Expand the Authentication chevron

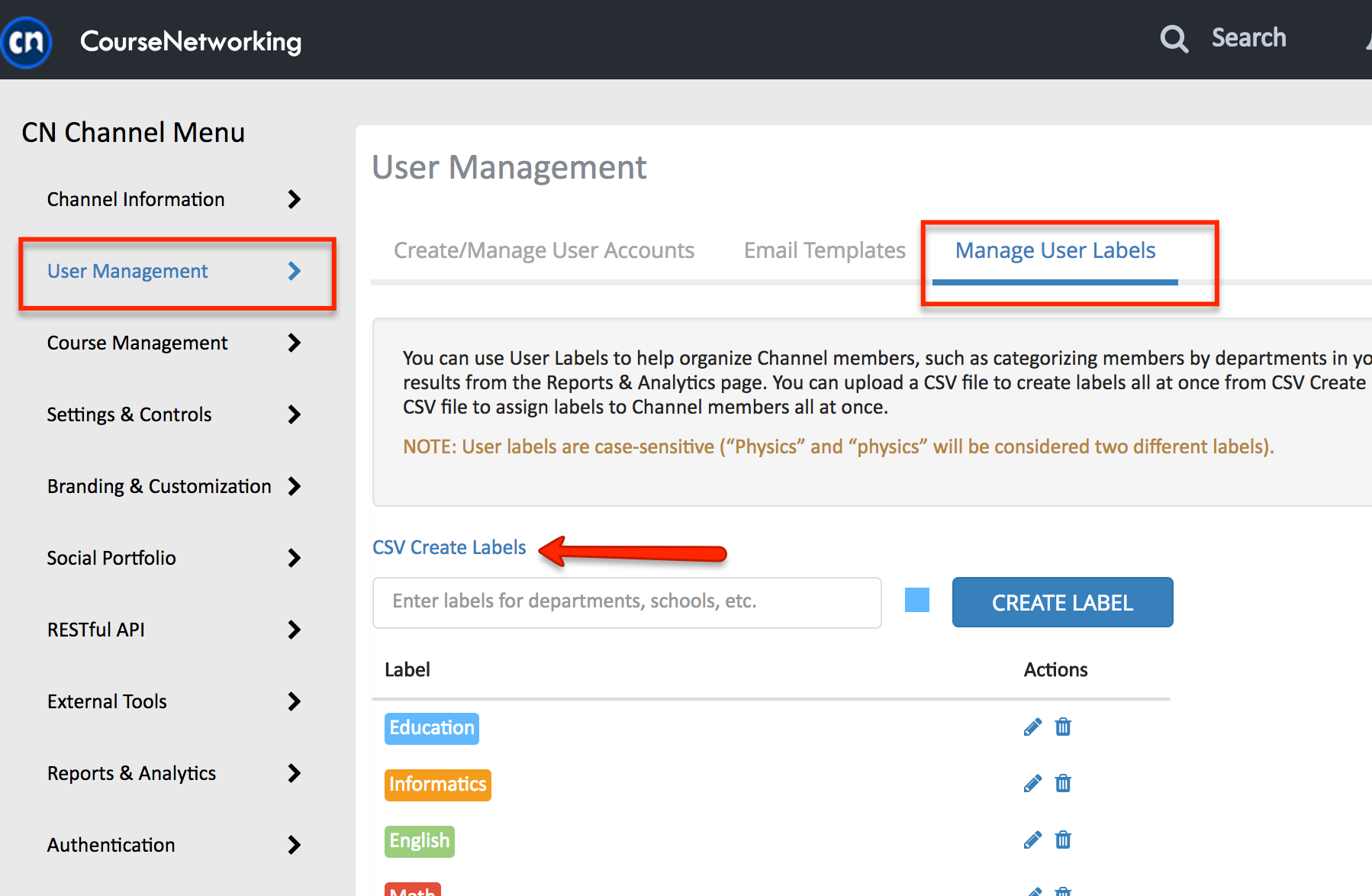[x=294, y=845]
